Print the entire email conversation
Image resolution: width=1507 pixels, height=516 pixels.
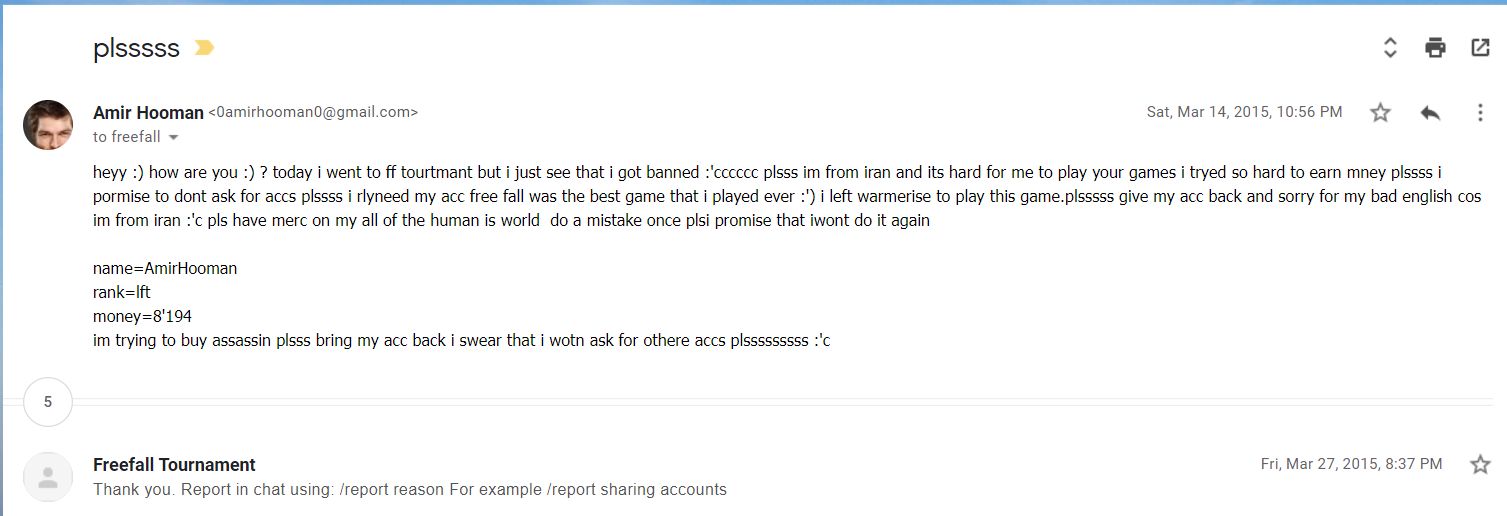click(x=1435, y=47)
